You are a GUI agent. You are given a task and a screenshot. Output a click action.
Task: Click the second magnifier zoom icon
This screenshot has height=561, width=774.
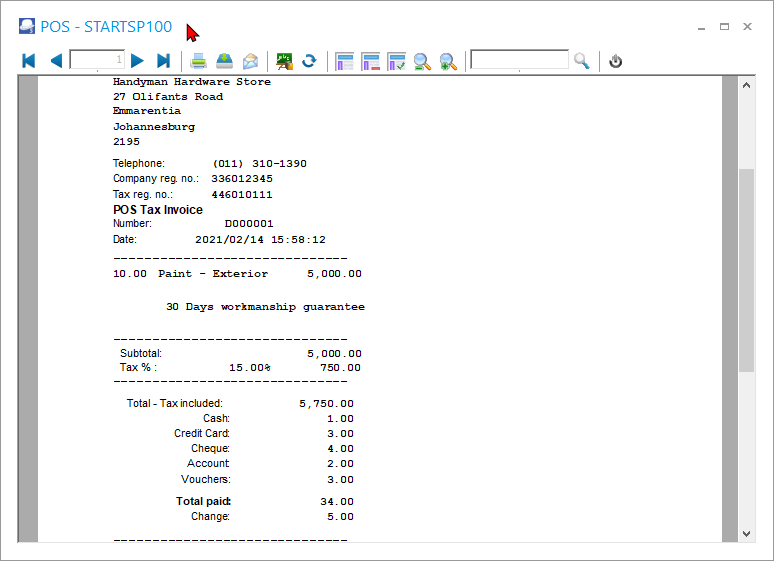tap(448, 61)
